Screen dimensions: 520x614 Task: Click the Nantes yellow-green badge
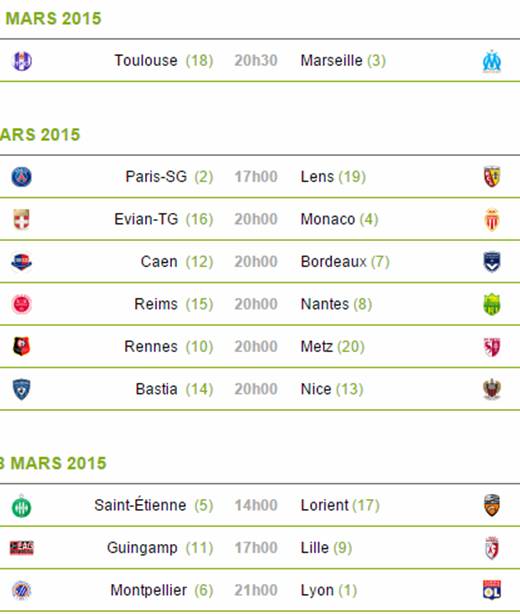pos(492,304)
